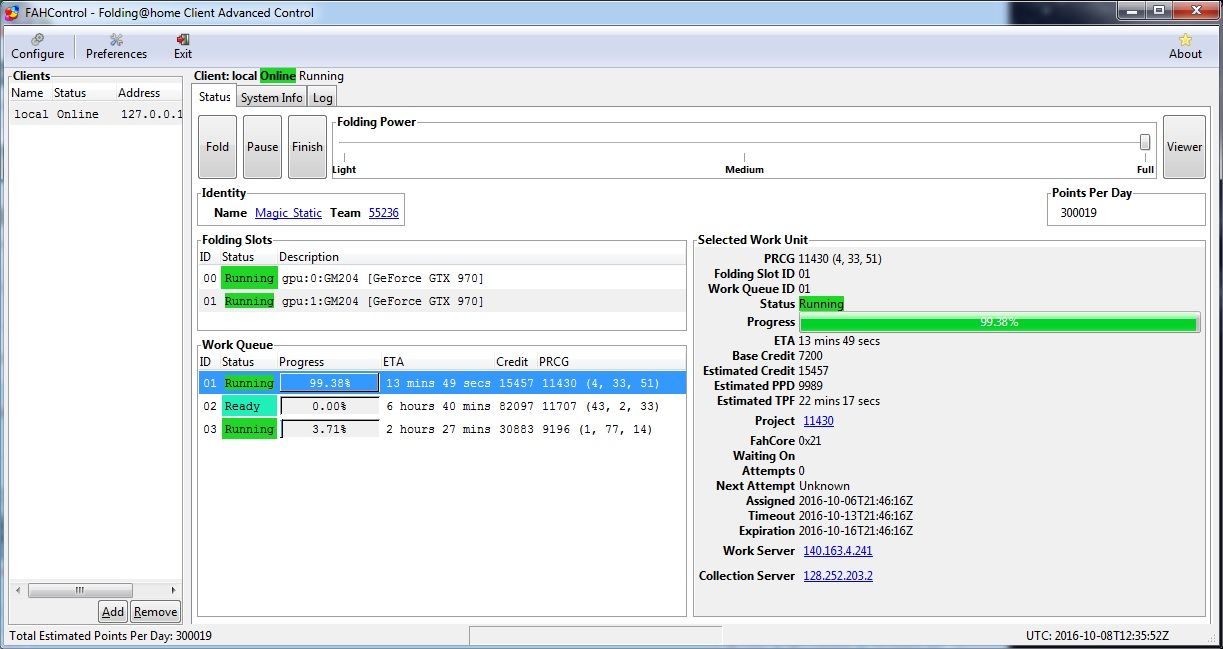Open Collection Server 128.252.203.2 link
1223x649 pixels.
pyautogui.click(x=837, y=576)
